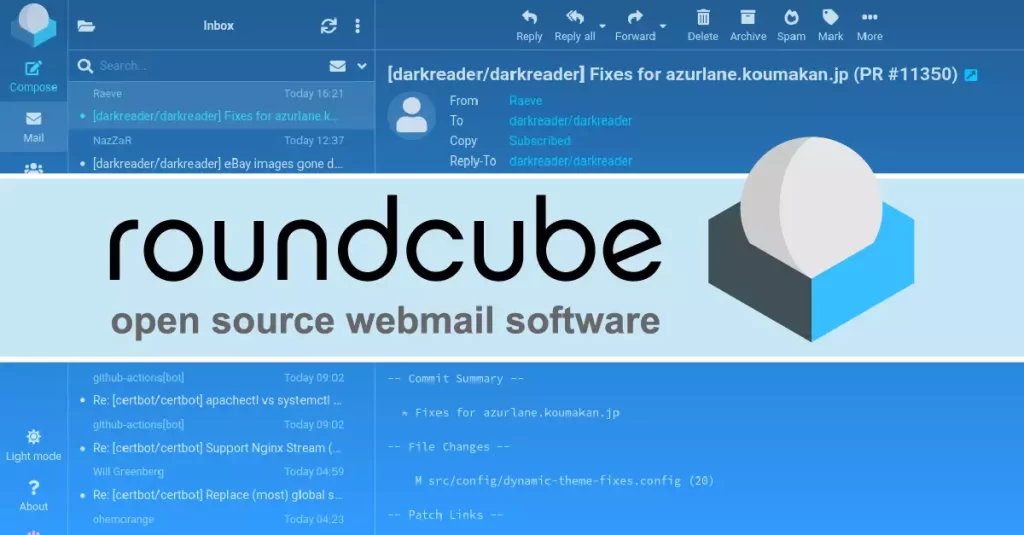Refresh the Inbox message list
1024x535 pixels.
[328, 26]
